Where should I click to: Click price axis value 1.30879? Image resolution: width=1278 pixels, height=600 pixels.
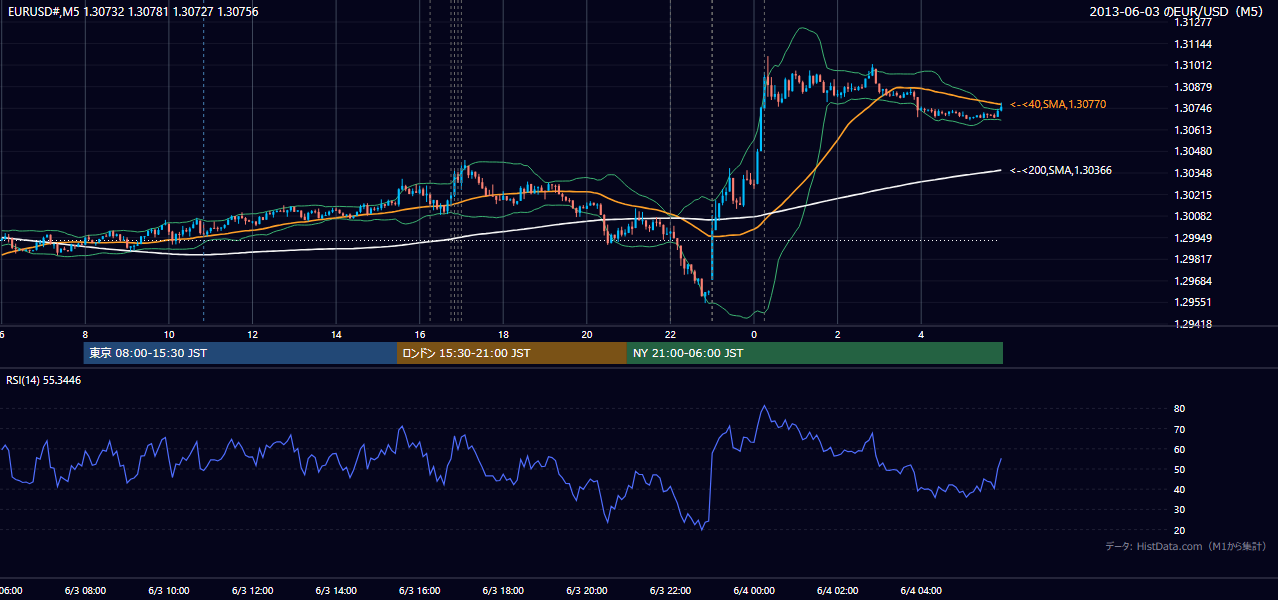click(x=1193, y=87)
